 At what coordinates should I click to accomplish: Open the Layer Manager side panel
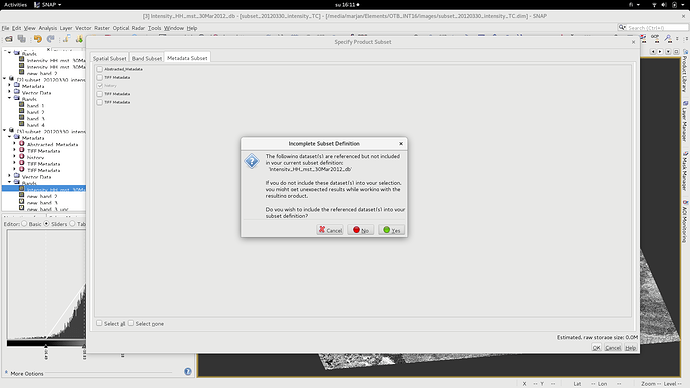tap(685, 121)
